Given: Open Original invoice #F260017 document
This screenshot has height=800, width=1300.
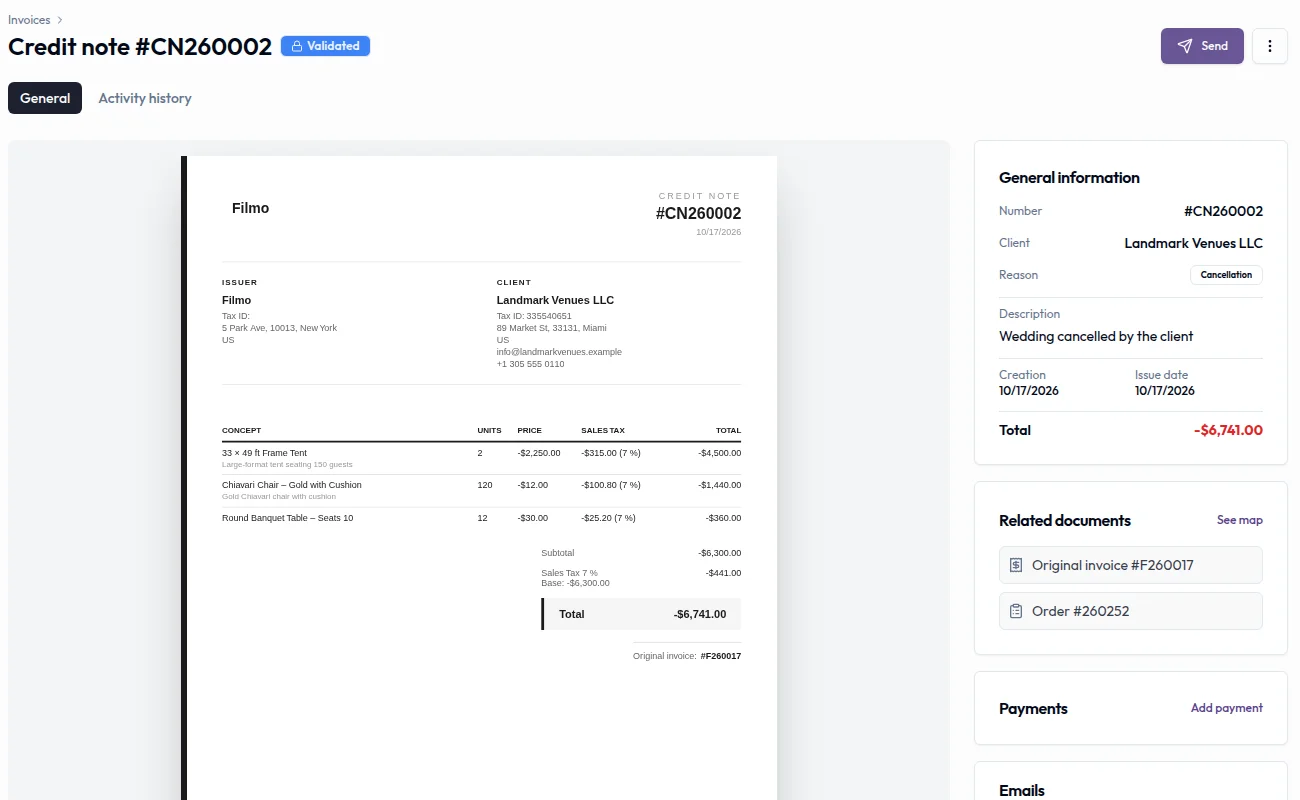Looking at the screenshot, I should click(x=1131, y=565).
